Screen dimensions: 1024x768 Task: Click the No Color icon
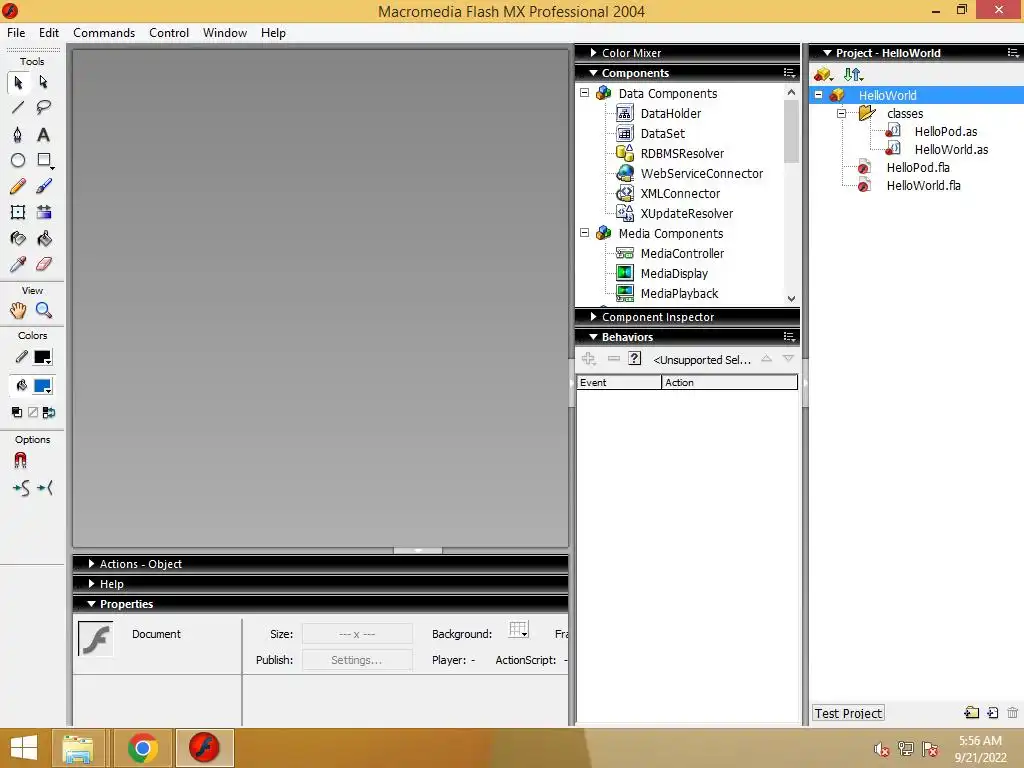[33, 412]
